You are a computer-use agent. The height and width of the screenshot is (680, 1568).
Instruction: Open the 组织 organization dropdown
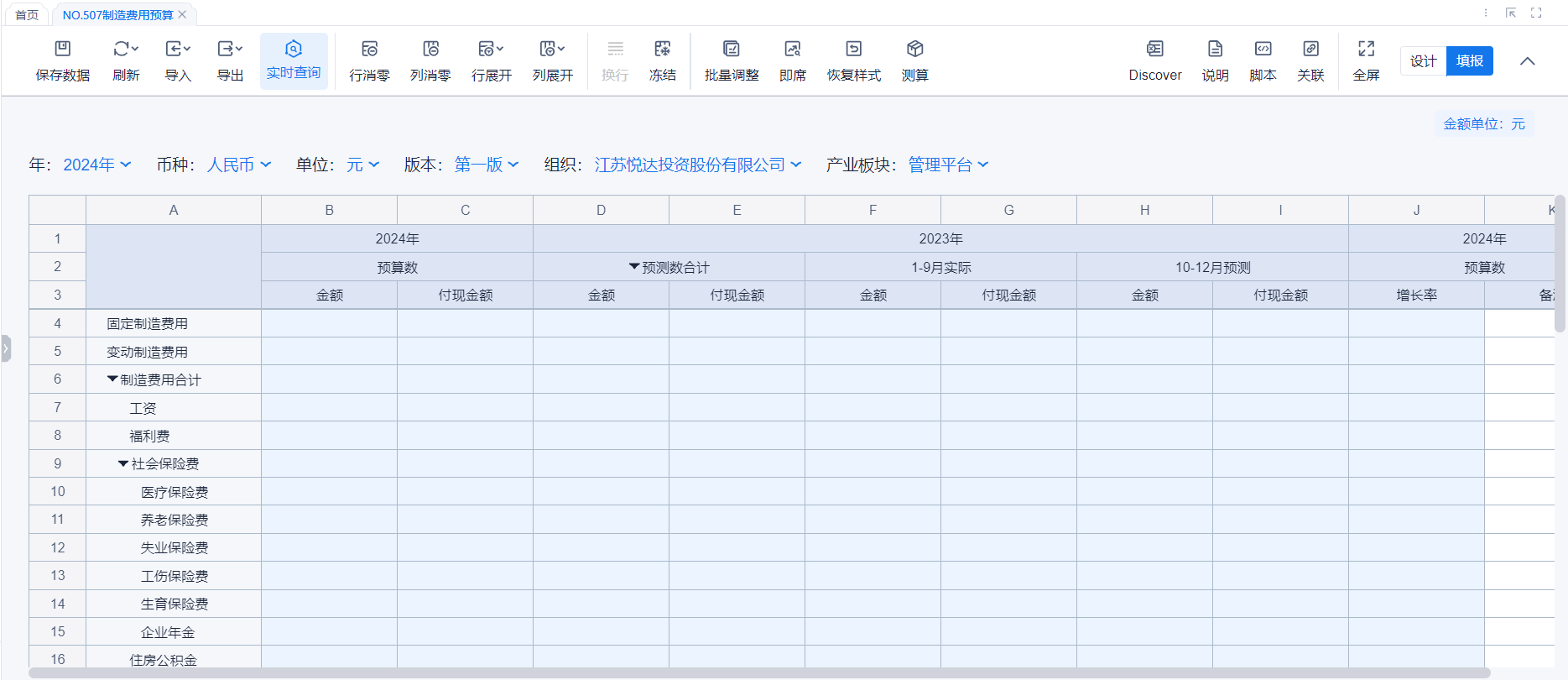click(x=697, y=165)
